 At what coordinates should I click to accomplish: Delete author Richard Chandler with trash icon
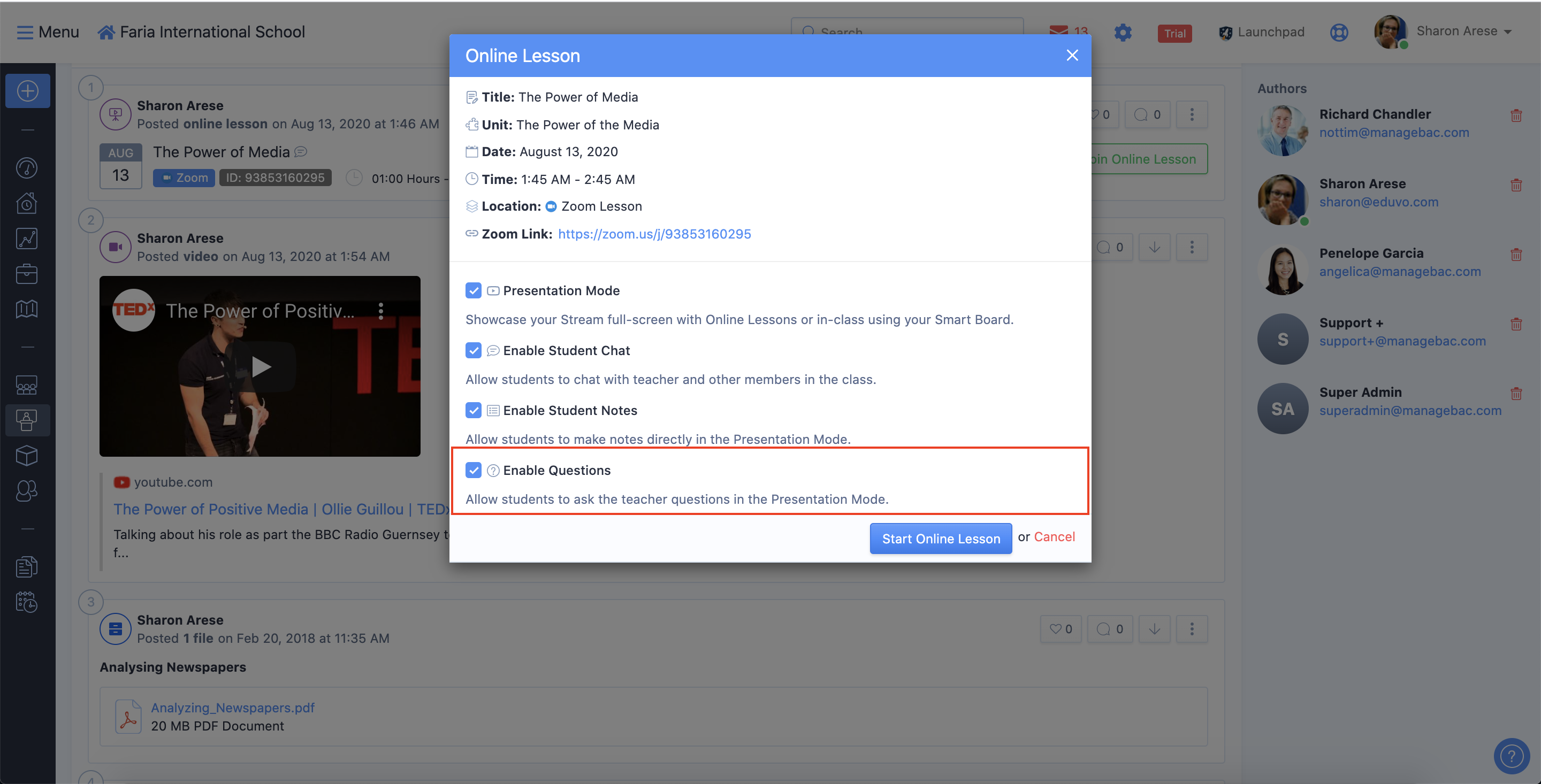1516,116
